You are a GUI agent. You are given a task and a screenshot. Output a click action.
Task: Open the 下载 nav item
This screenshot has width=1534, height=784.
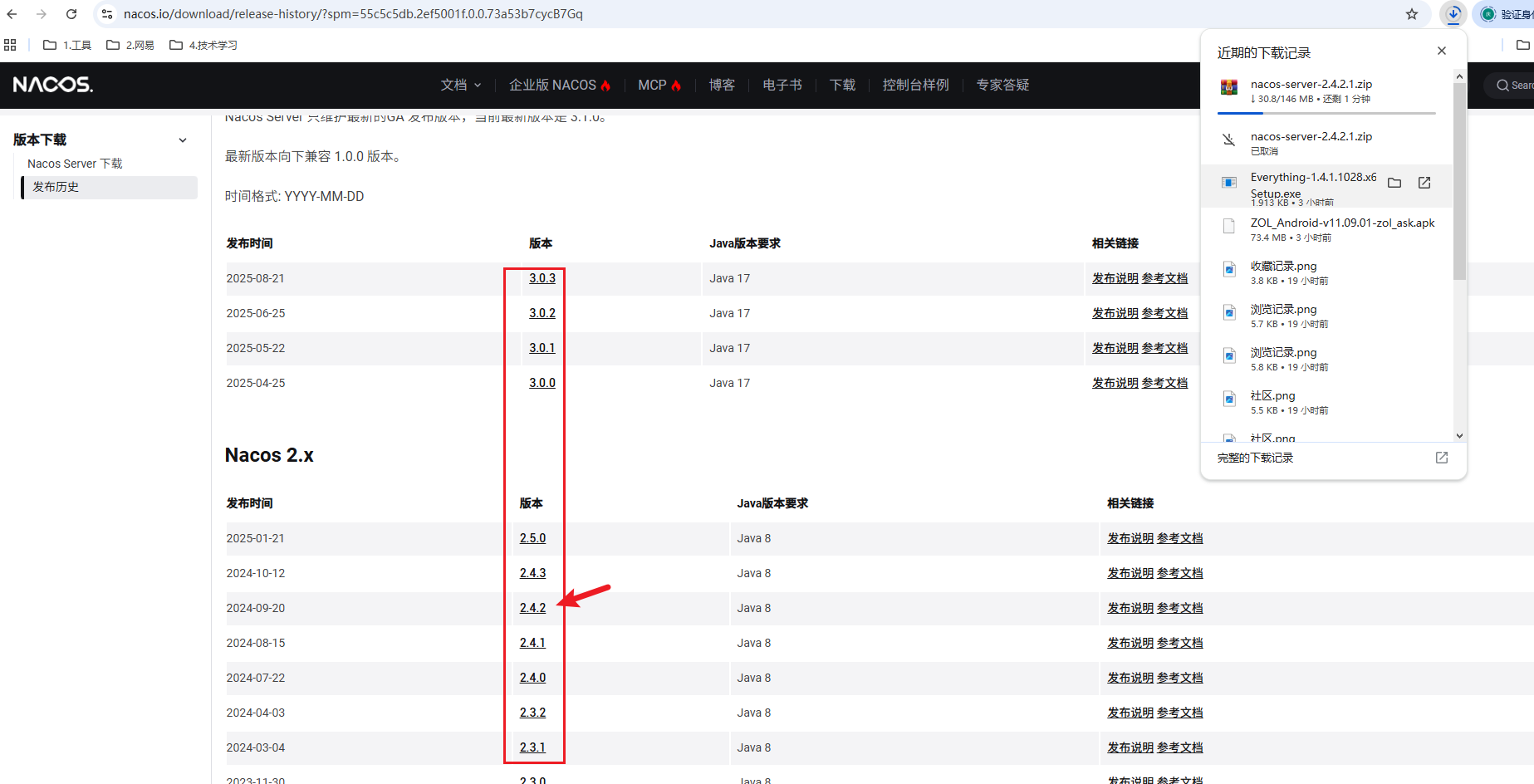[x=842, y=85]
